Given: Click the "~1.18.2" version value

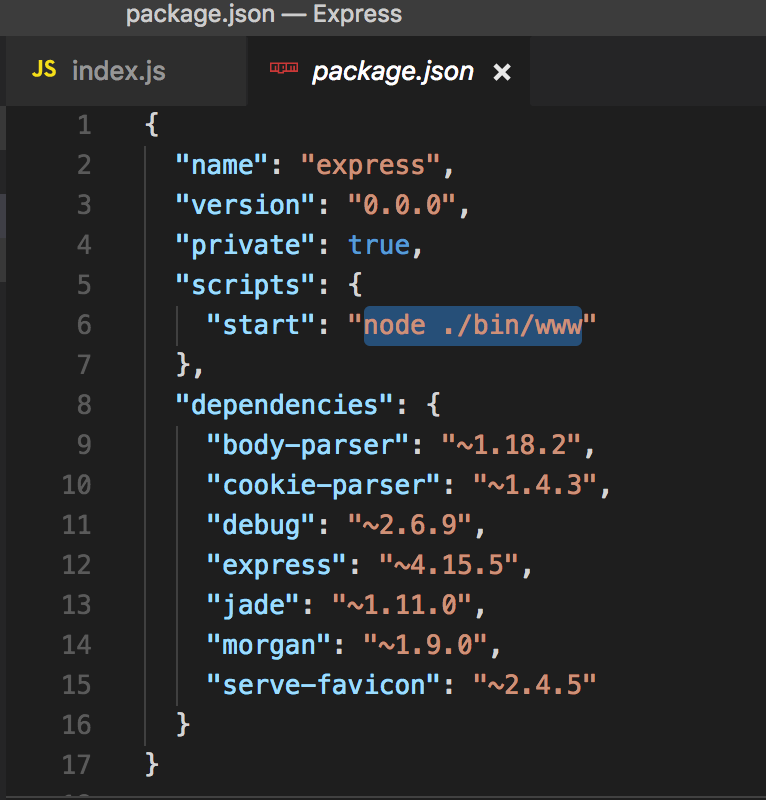Looking at the screenshot, I should tap(511, 445).
